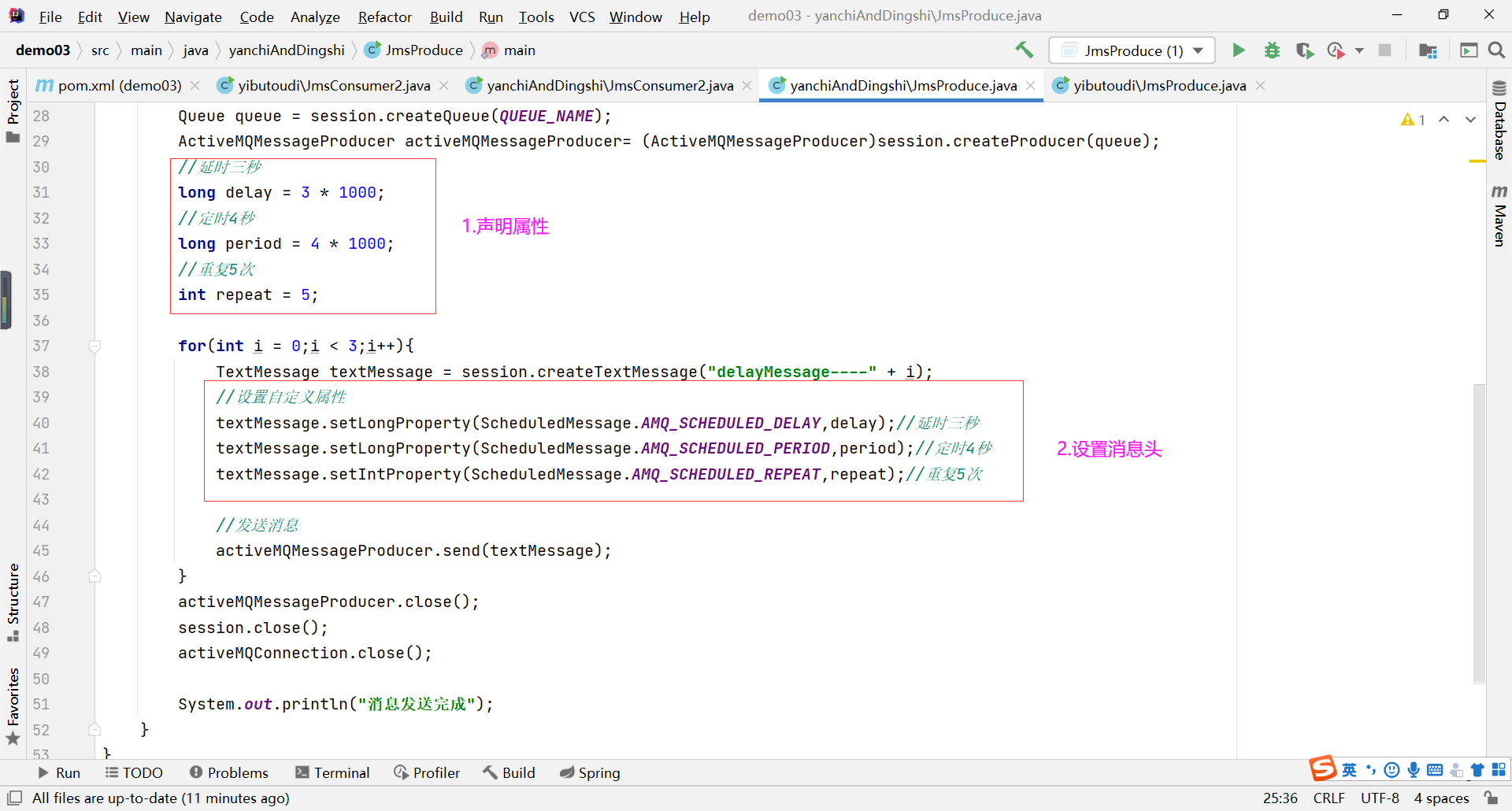Click the Build project hammer icon
This screenshot has width=1512, height=811.
point(1024,50)
